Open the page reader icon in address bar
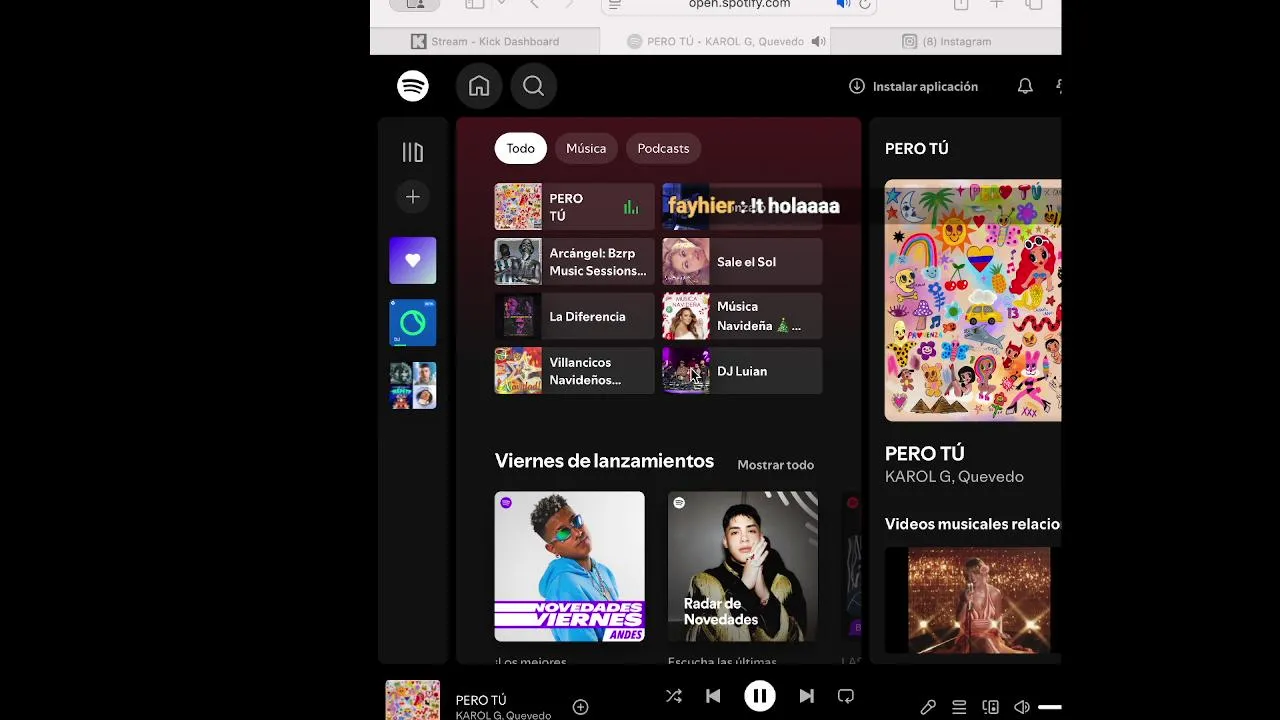This screenshot has height=720, width=1280. click(615, 5)
